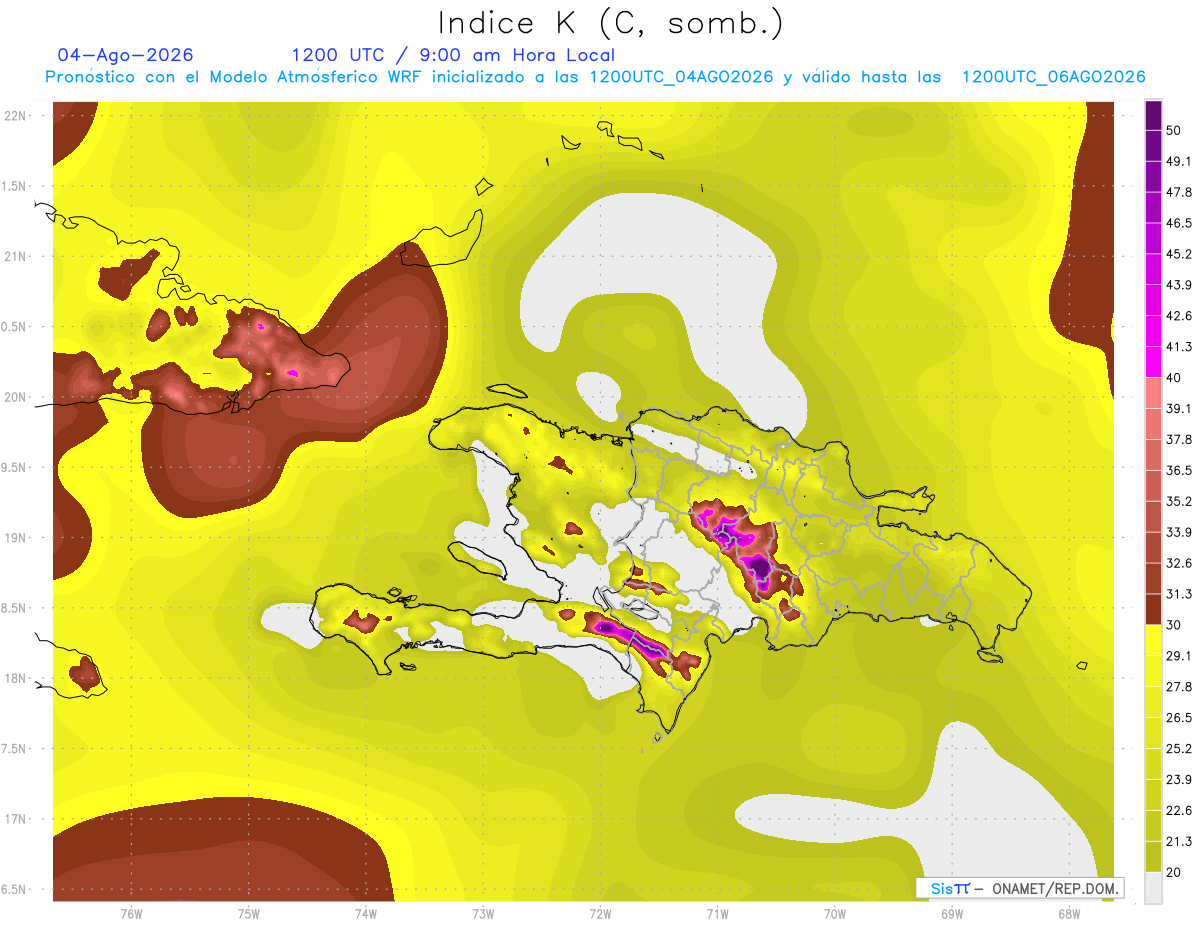Click the "76W" longitude label
This screenshot has width=1200, height=927.
click(131, 914)
